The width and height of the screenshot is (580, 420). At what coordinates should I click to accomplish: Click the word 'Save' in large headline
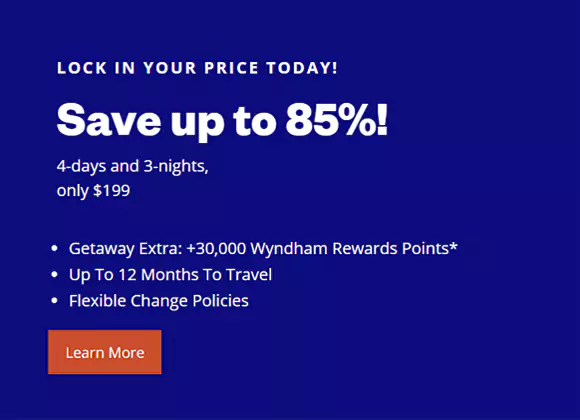coord(109,120)
